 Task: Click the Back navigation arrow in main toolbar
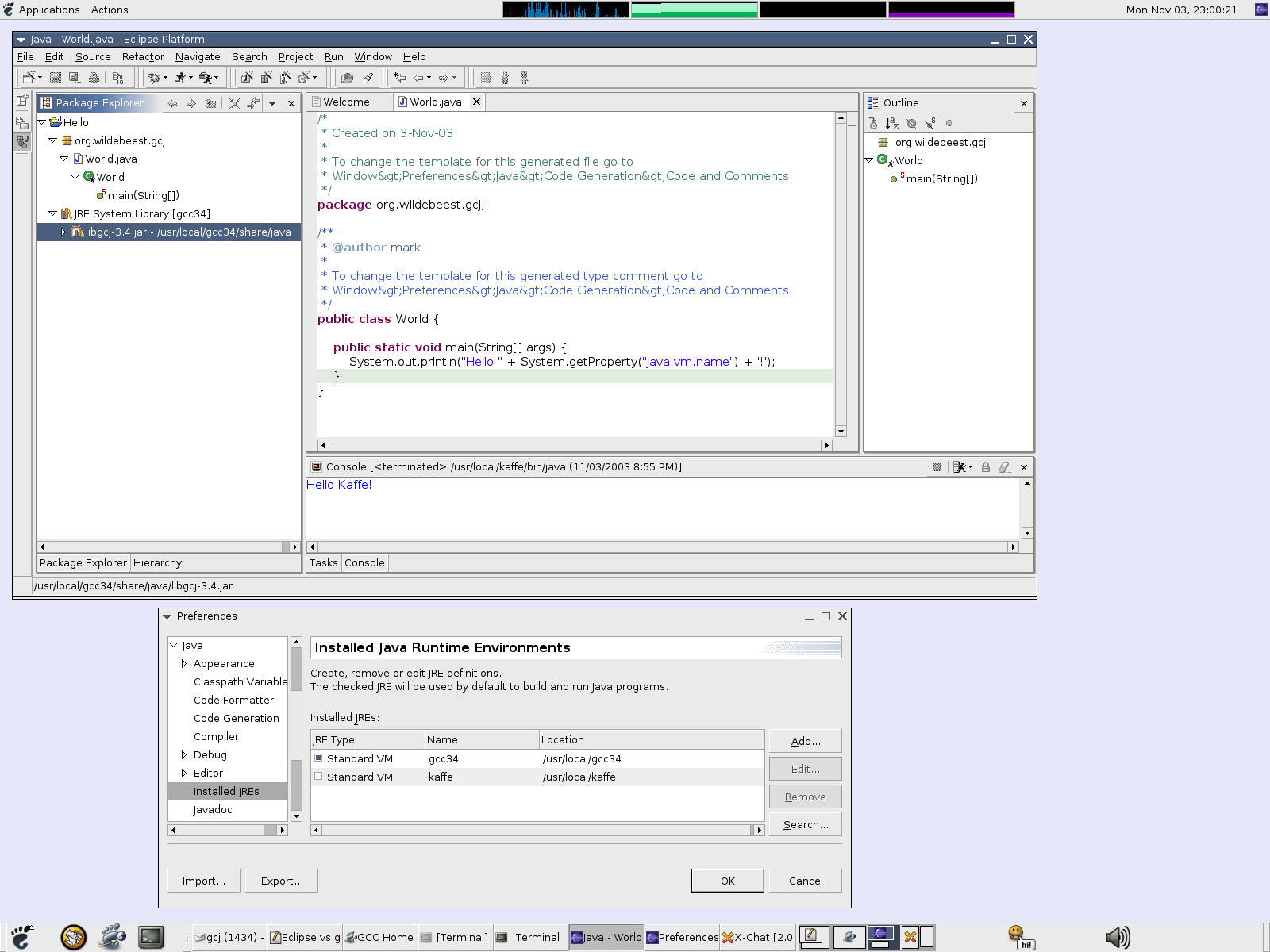(x=418, y=78)
